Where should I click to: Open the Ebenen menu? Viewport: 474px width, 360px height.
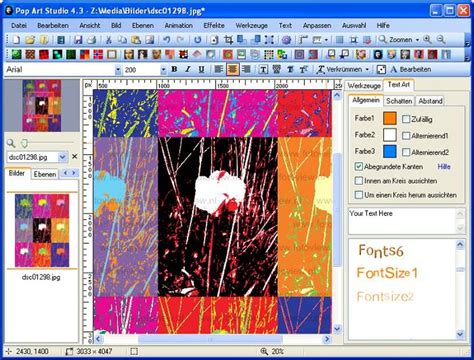tap(143, 25)
